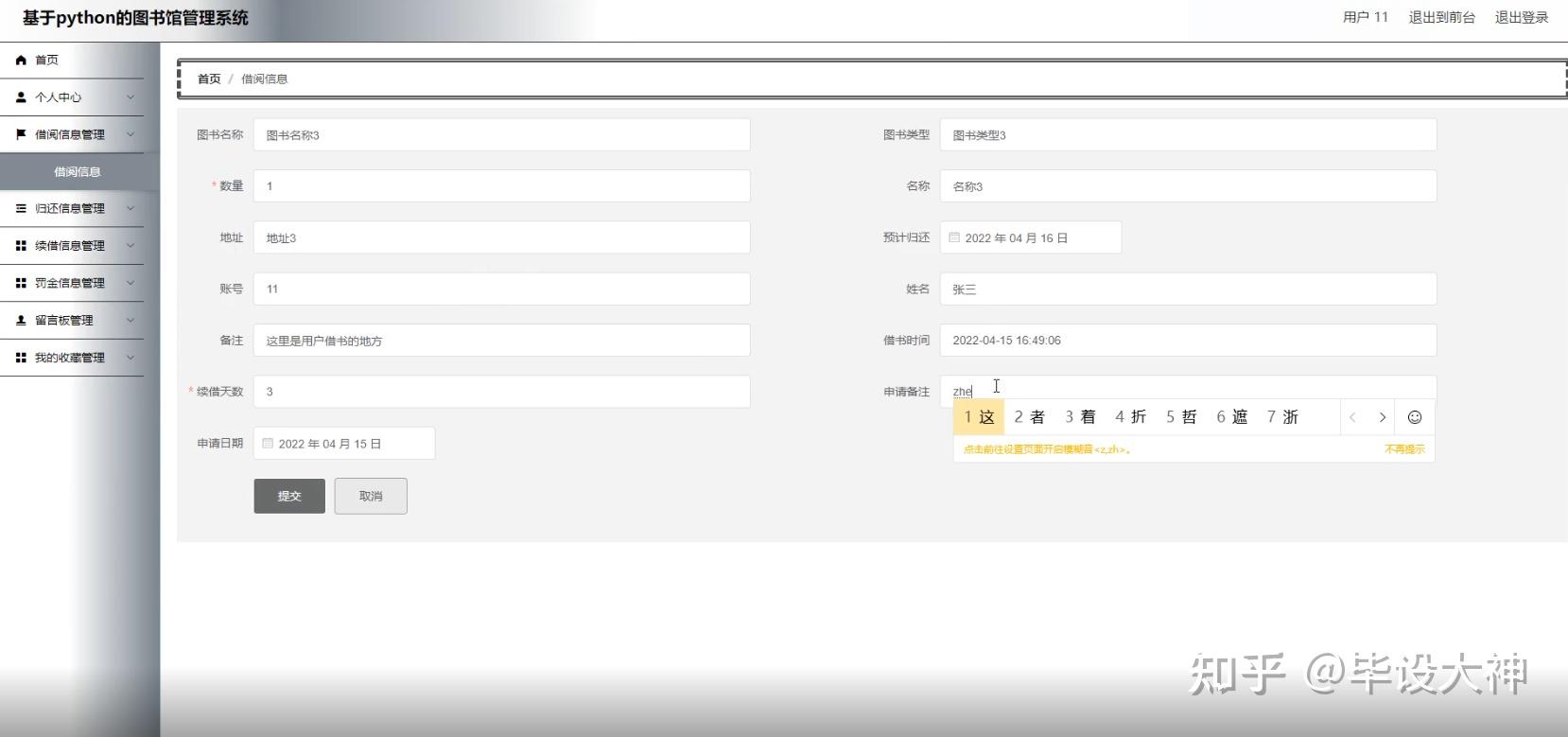Open 首页 in sidebar menu
This screenshot has width=1568, height=737.
[72, 60]
